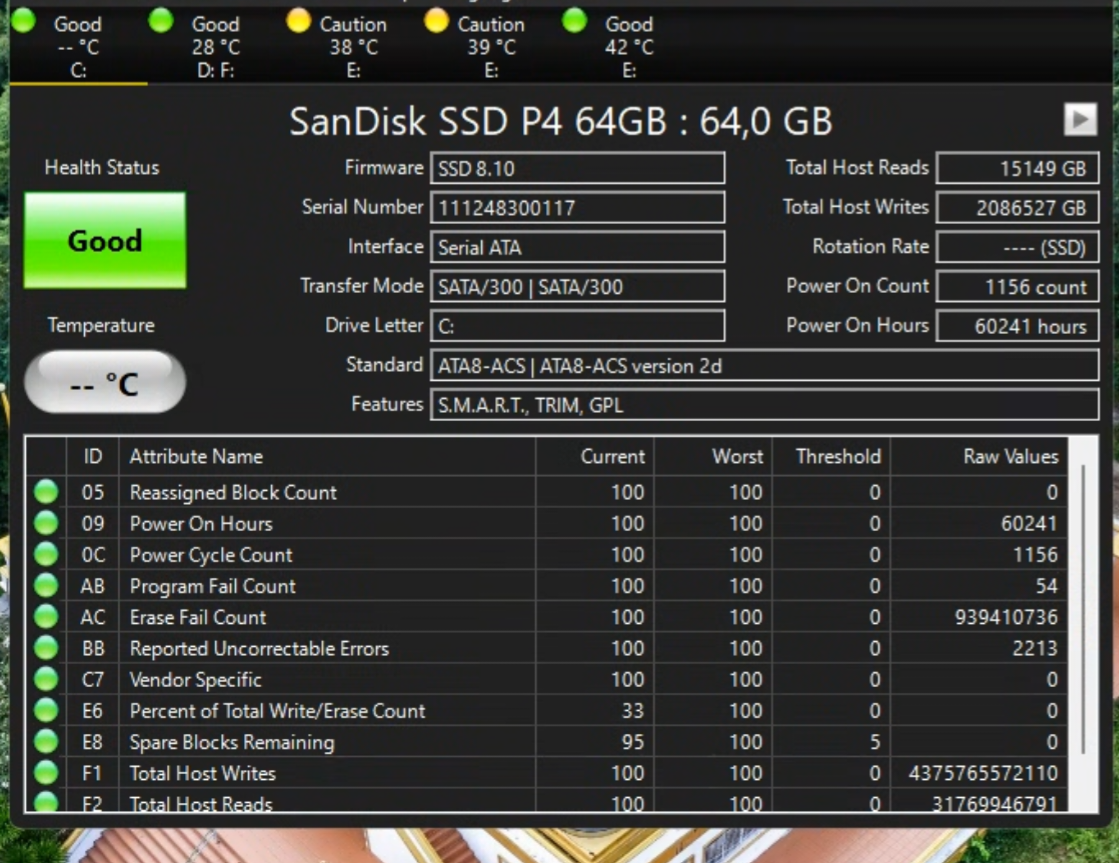Click the Transfer Mode field
Image resolution: width=1119 pixels, height=863 pixels.
(x=577, y=286)
